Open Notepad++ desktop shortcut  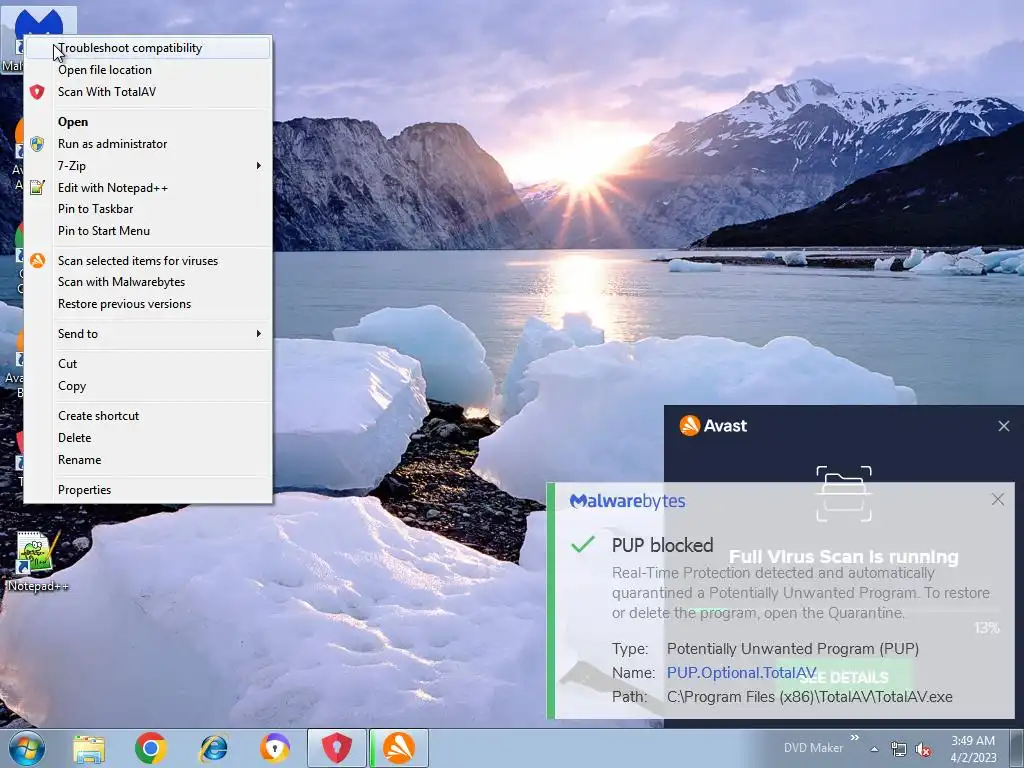[x=37, y=562]
